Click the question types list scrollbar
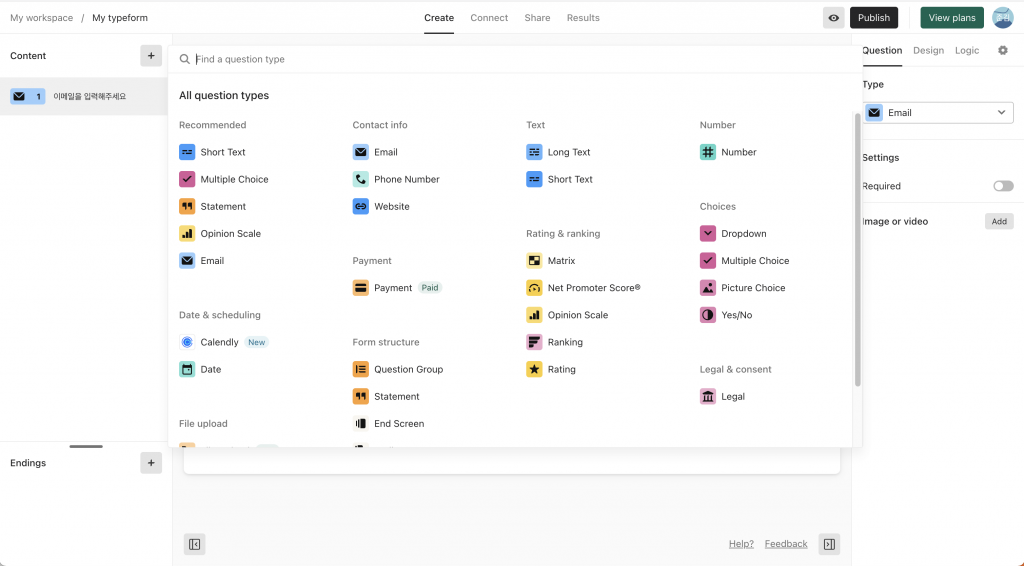This screenshot has width=1024, height=566. click(857, 249)
